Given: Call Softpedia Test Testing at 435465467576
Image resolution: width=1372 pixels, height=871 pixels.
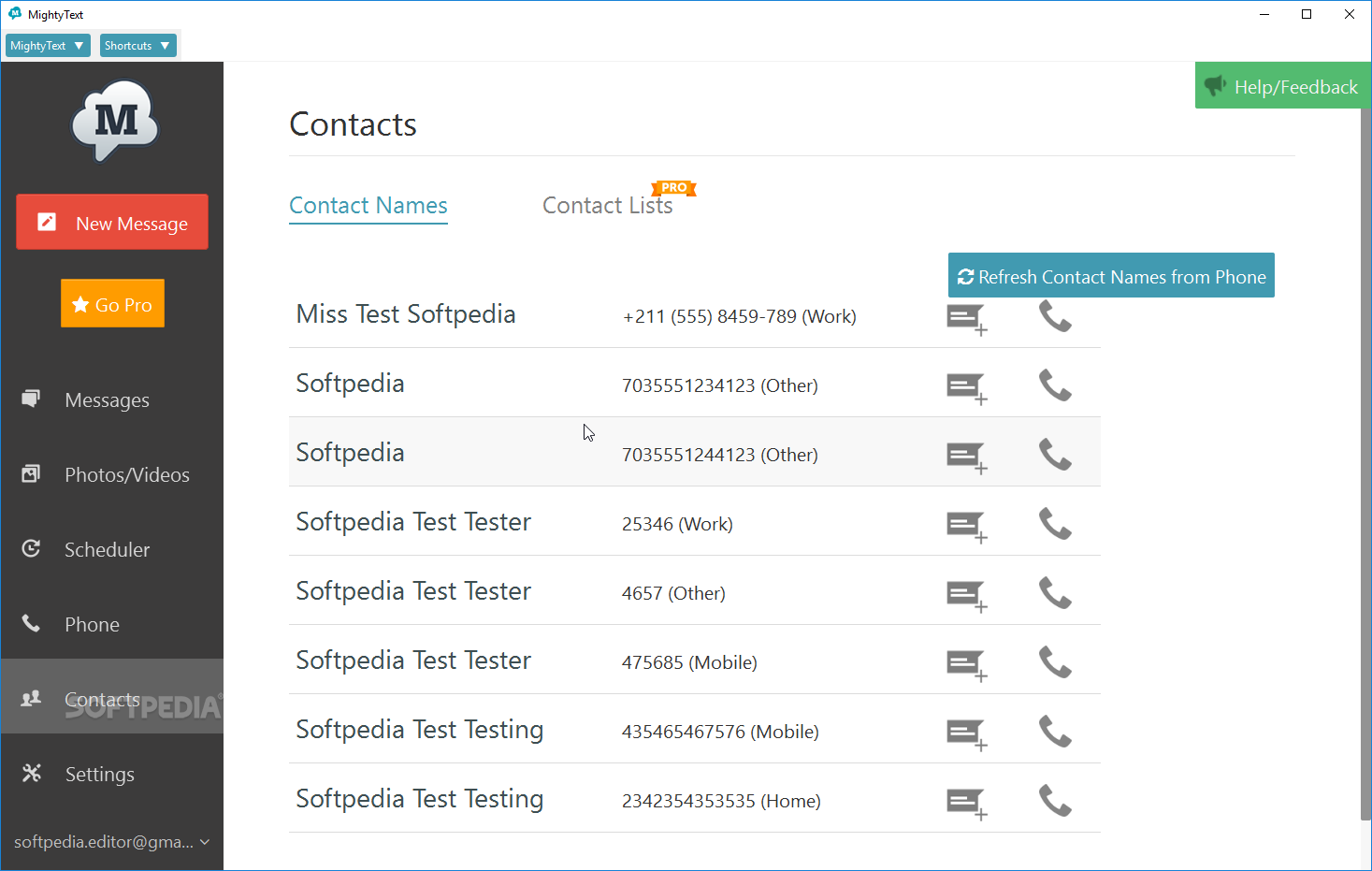Looking at the screenshot, I should (x=1055, y=732).
